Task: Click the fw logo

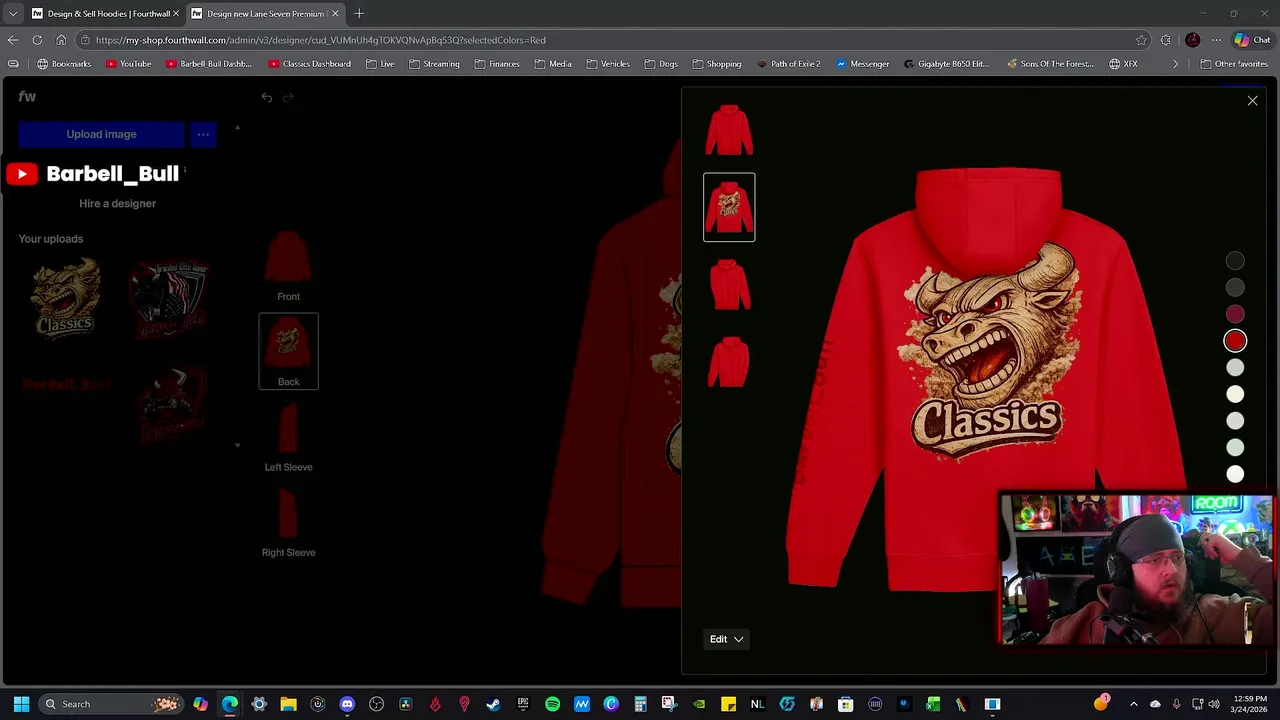Action: [x=27, y=96]
